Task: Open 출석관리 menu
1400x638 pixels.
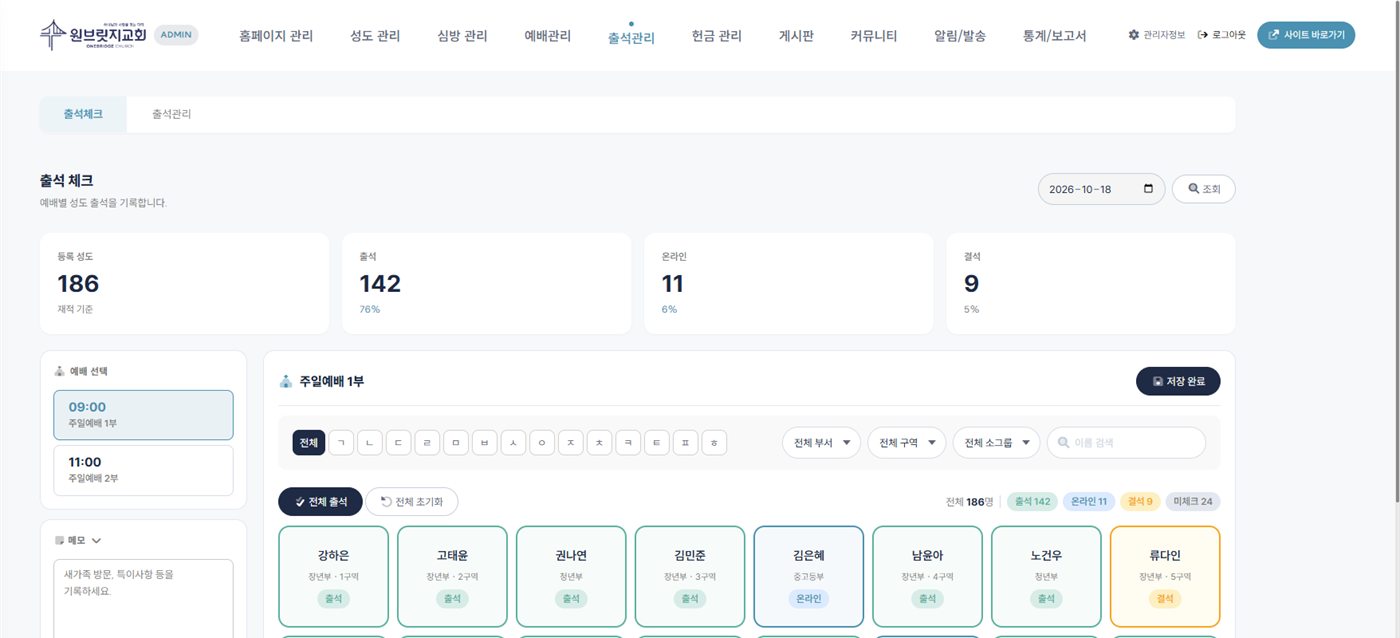Action: point(631,38)
